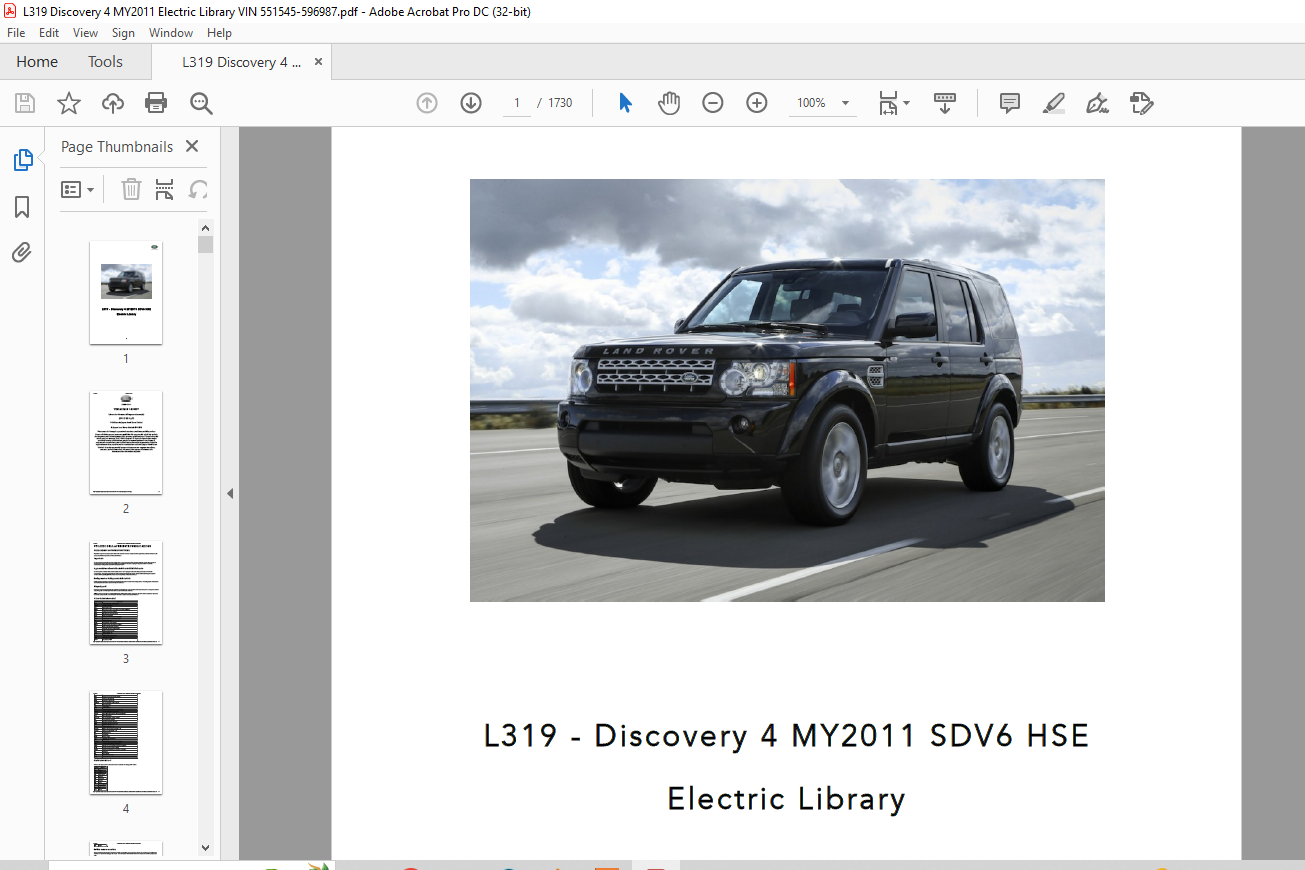Close the Page Thumbnails panel
The width and height of the screenshot is (1305, 870).
pos(192,146)
